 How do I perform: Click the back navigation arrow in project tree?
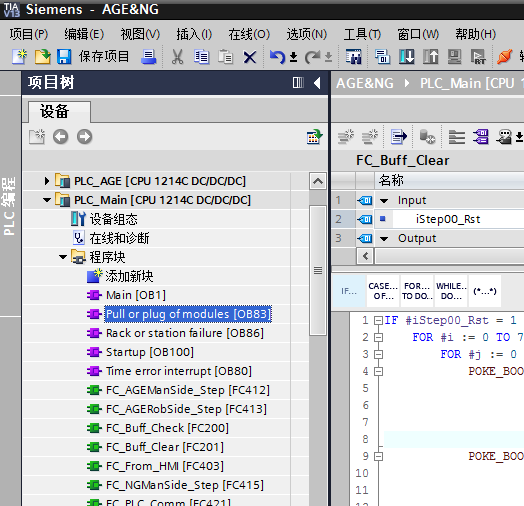click(60, 137)
